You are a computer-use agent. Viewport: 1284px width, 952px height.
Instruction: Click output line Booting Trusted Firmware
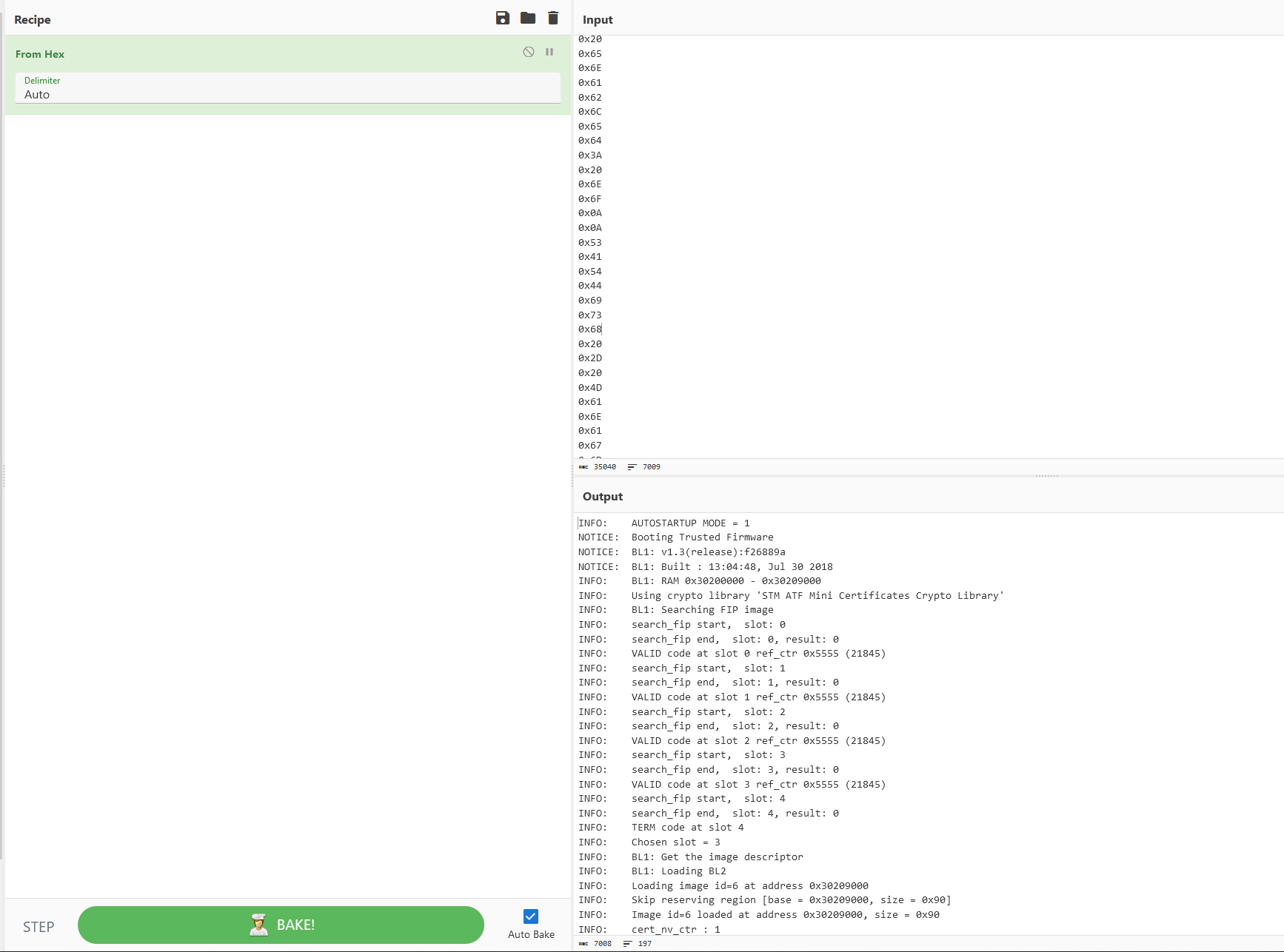(x=676, y=537)
